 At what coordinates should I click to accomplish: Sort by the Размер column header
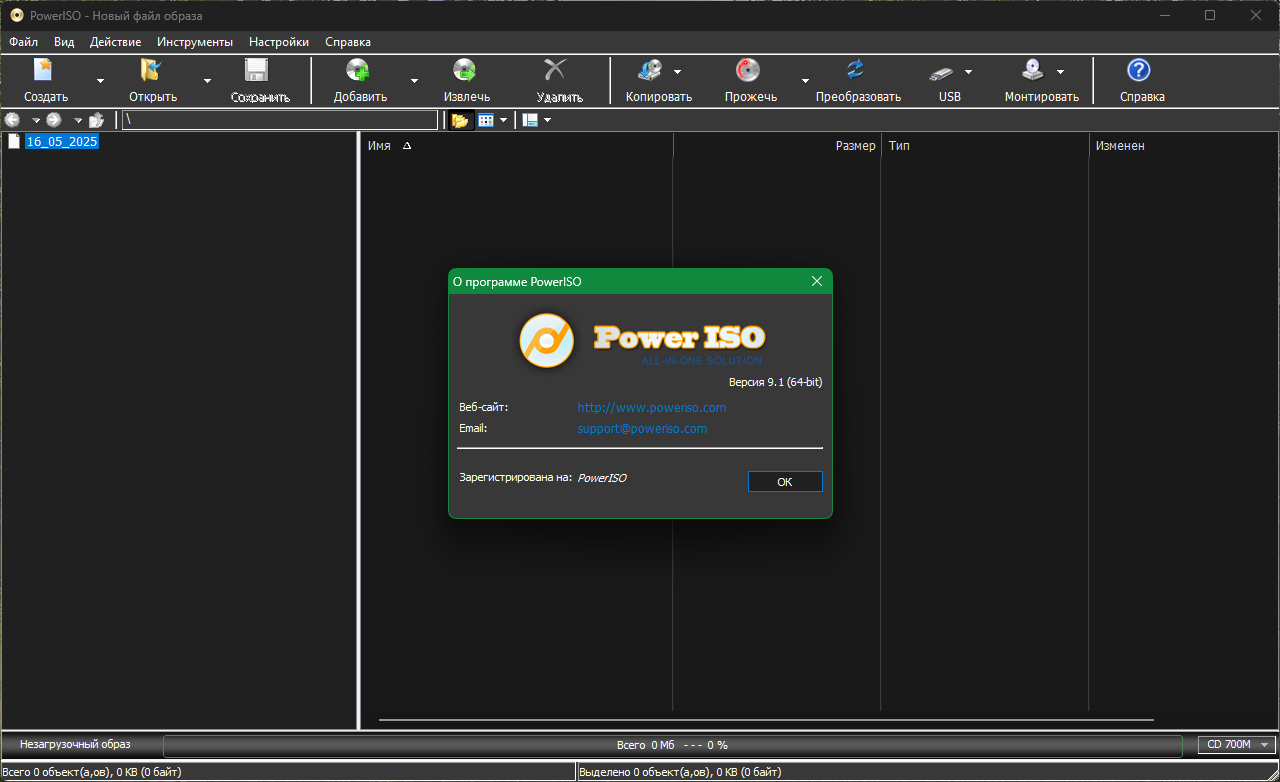(x=777, y=146)
